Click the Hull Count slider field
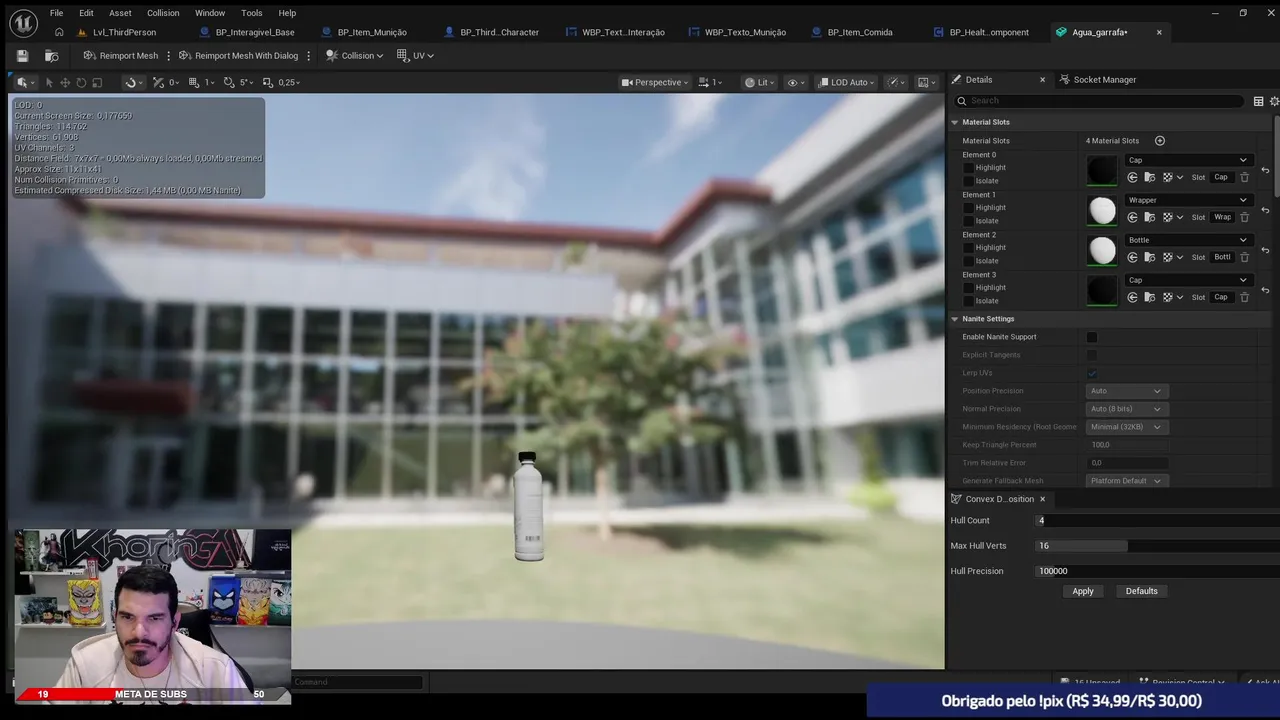This screenshot has height=720, width=1280. click(1157, 521)
